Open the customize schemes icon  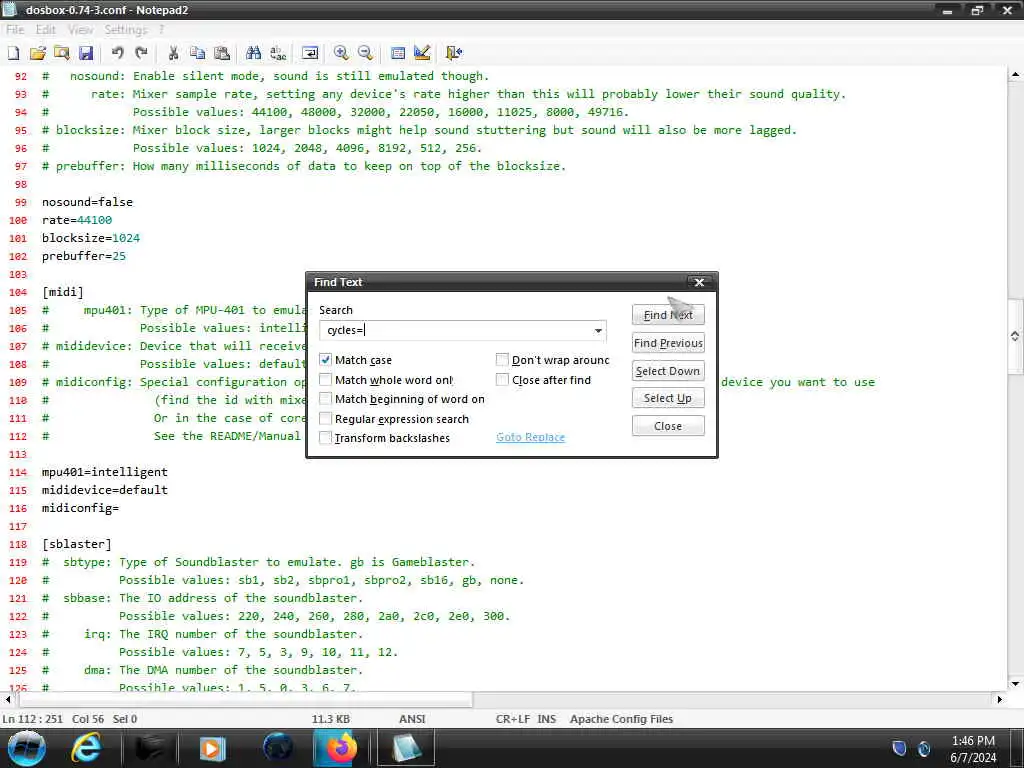coord(422,53)
